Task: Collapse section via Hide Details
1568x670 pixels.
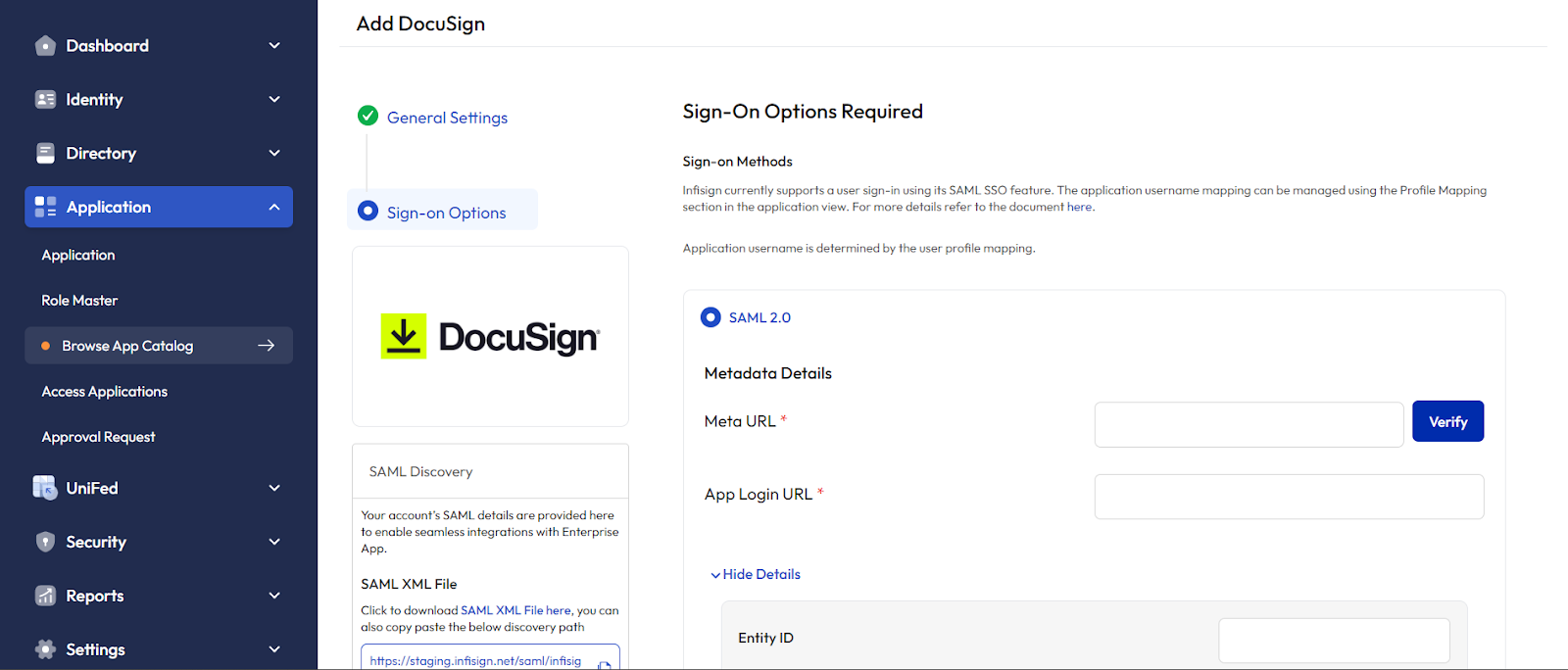Action: tap(756, 574)
